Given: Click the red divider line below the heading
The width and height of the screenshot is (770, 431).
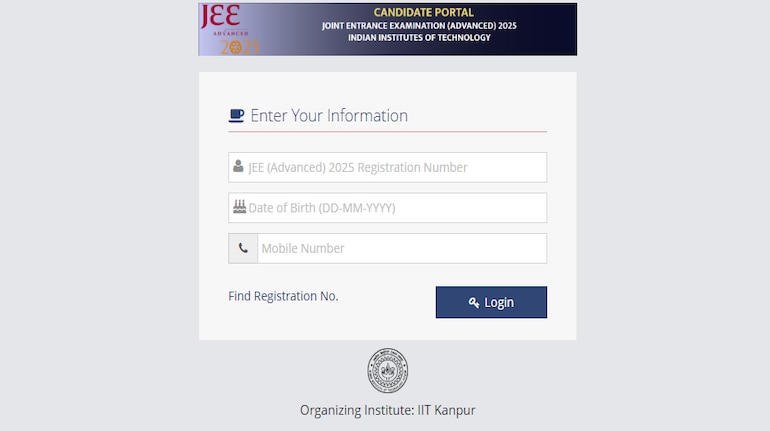Looking at the screenshot, I should pos(387,131).
